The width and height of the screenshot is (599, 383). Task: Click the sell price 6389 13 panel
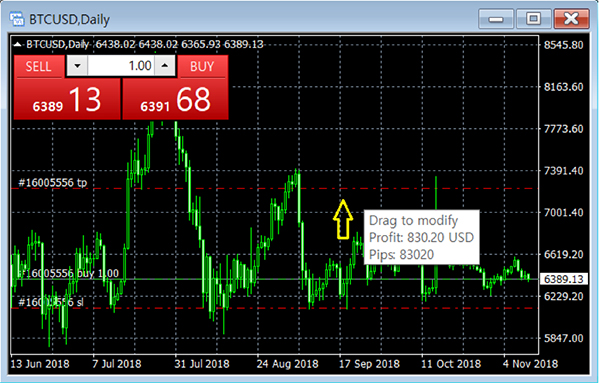pos(67,99)
